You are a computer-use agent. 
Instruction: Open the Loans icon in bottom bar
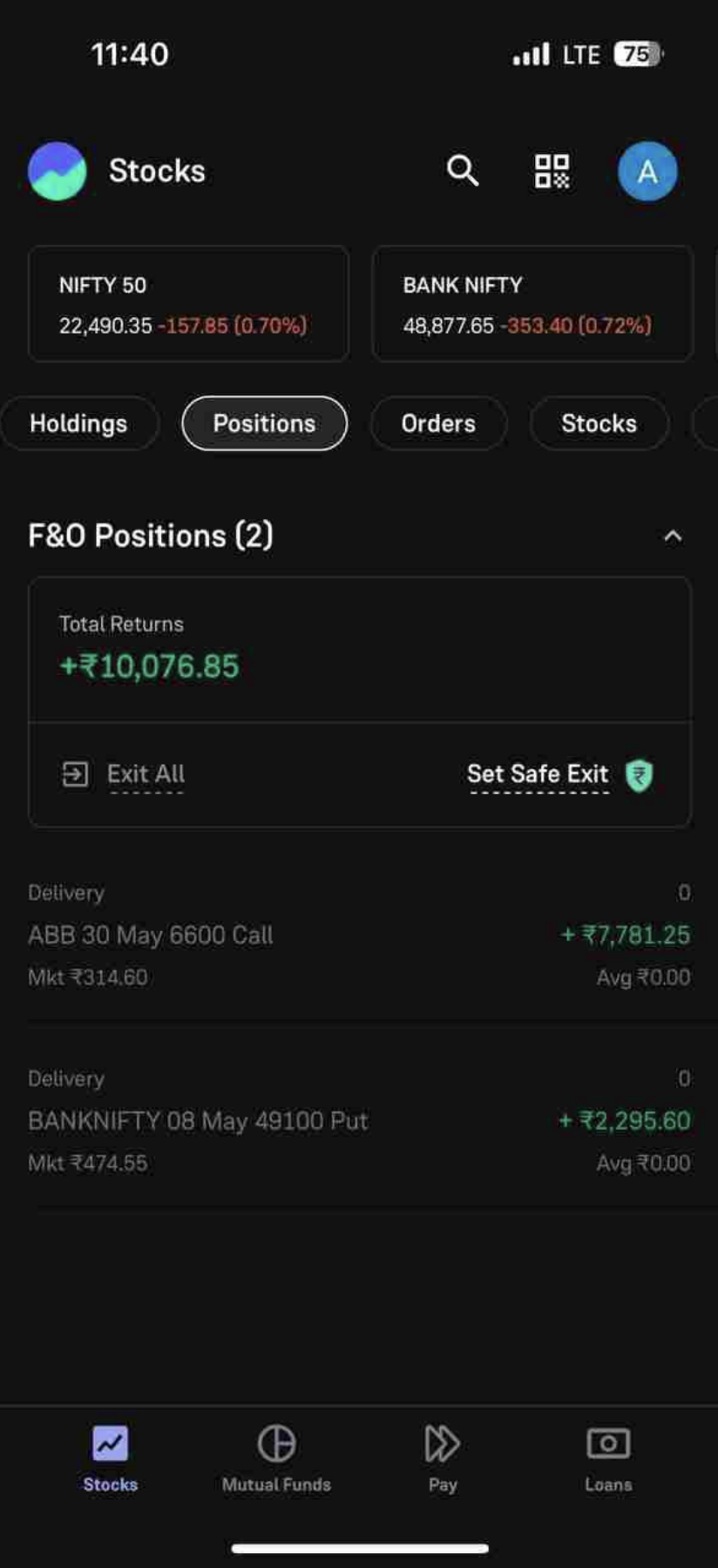pyautogui.click(x=608, y=1443)
